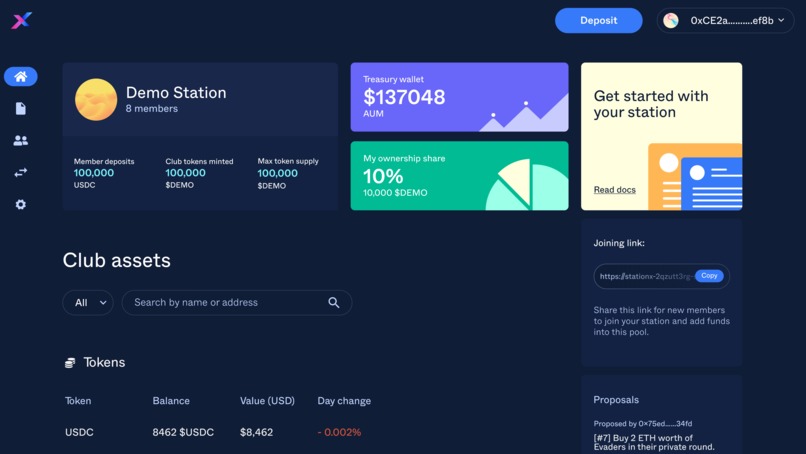Open the Read docs link
Viewport: 806px width, 454px height.
[x=614, y=190]
